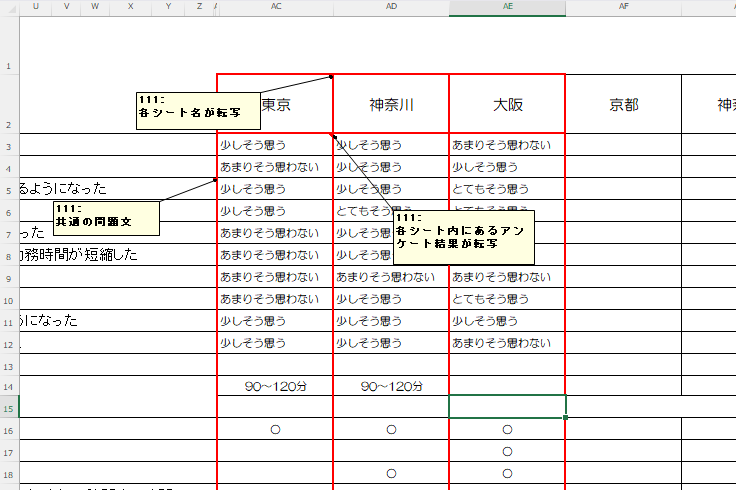Click cell AE11 少しそう思う

507,321
